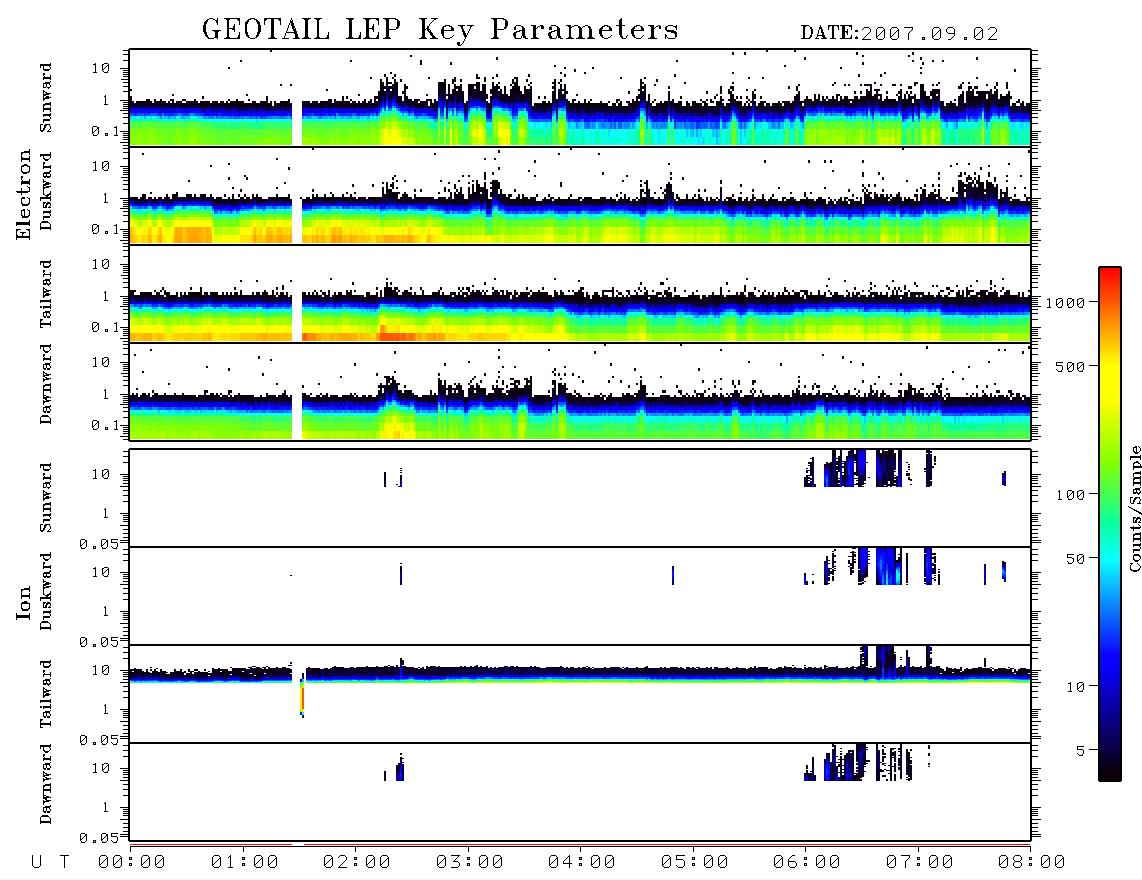Click the 04:00 time tick label
Image resolution: width=1142 pixels, height=880 pixels.
pyautogui.click(x=582, y=863)
